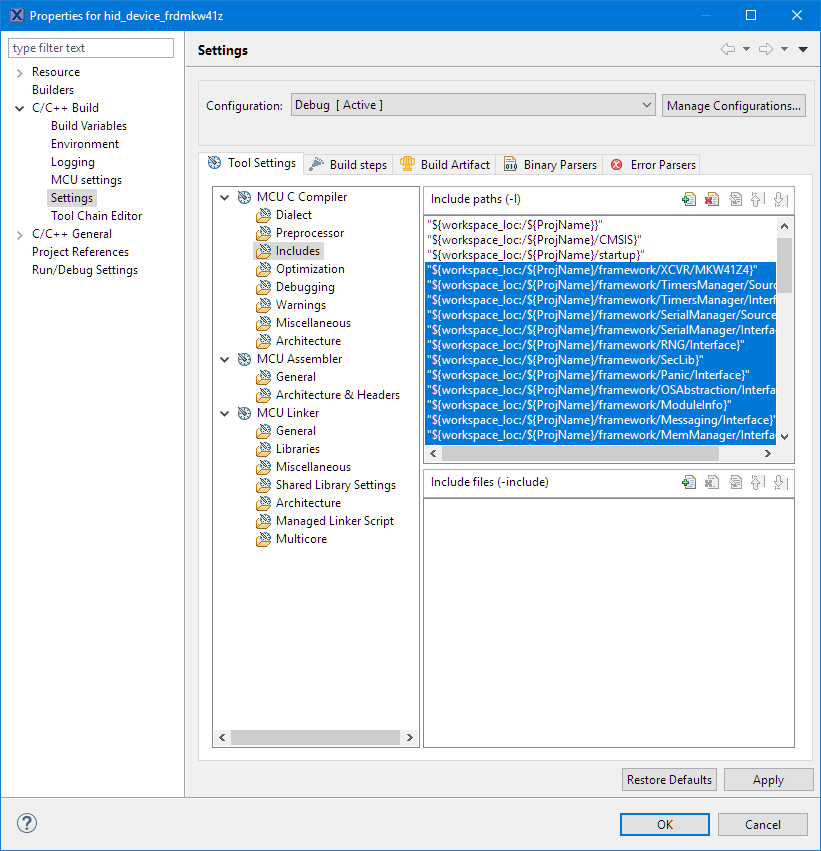Click the Move Down icon for Include paths

point(781,199)
